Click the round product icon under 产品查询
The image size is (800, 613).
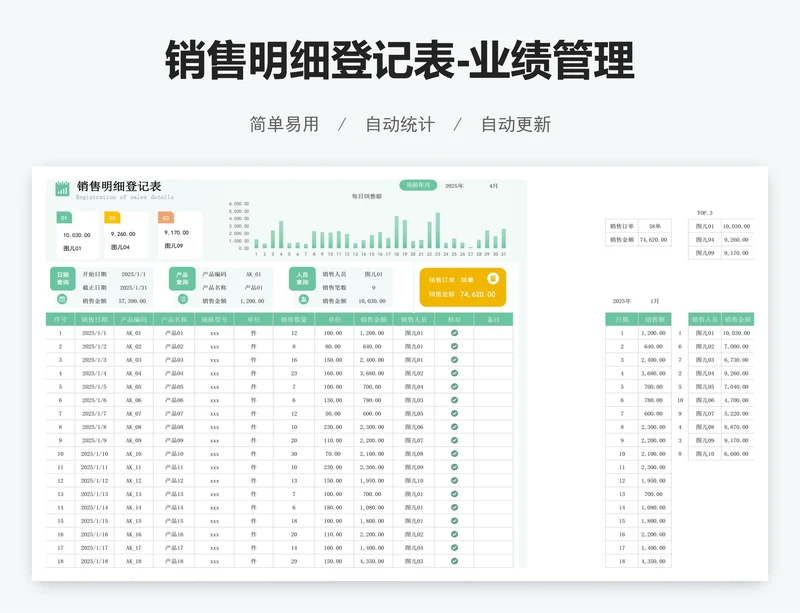tap(182, 299)
